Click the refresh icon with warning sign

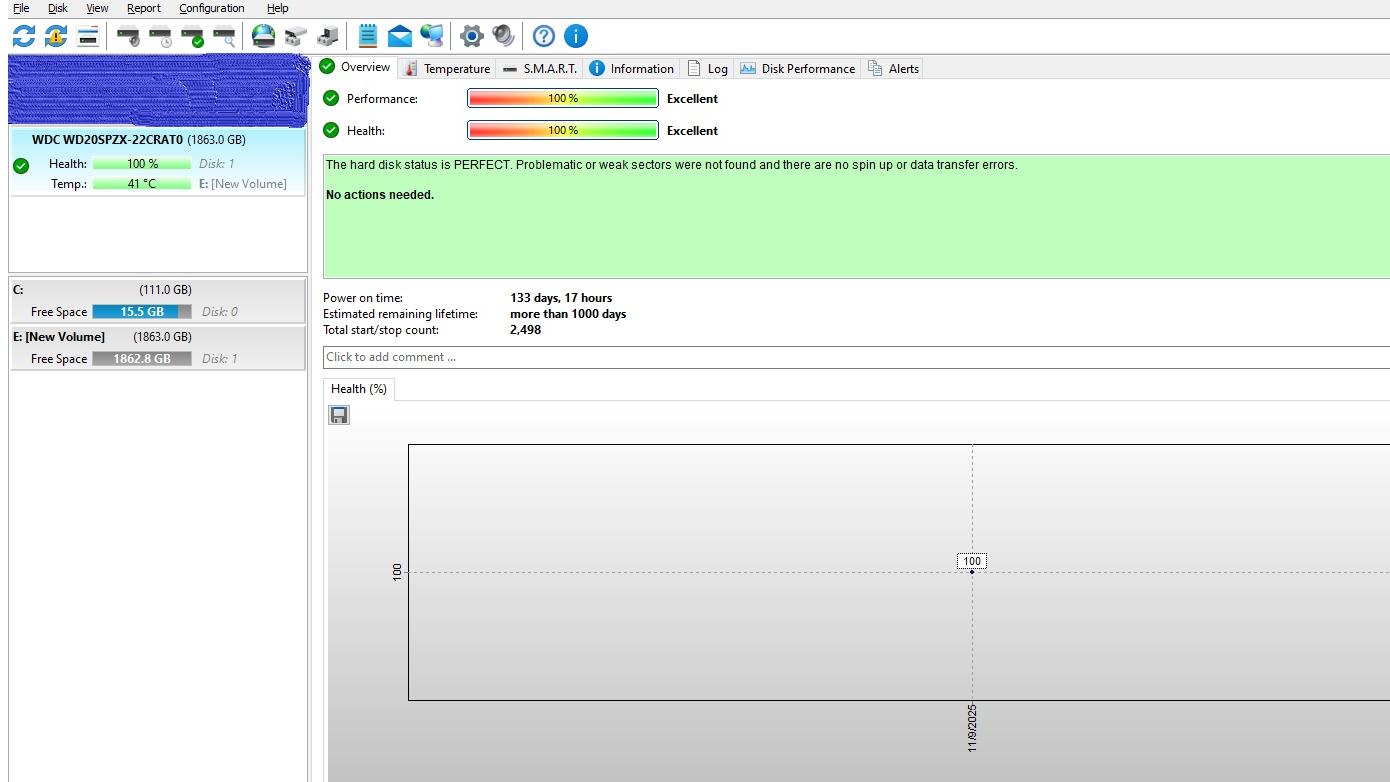56,36
